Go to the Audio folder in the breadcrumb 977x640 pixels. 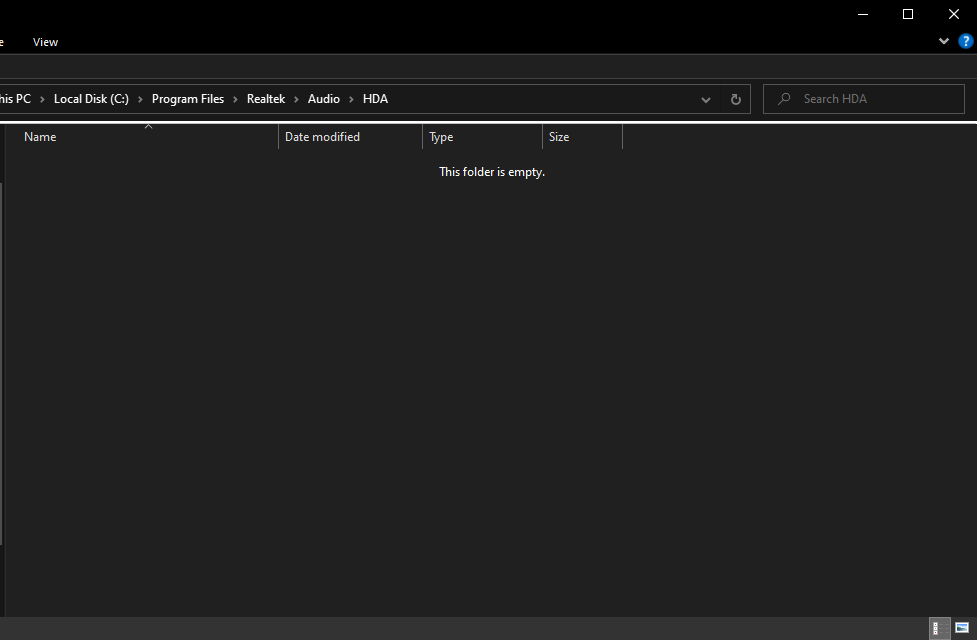coord(323,99)
